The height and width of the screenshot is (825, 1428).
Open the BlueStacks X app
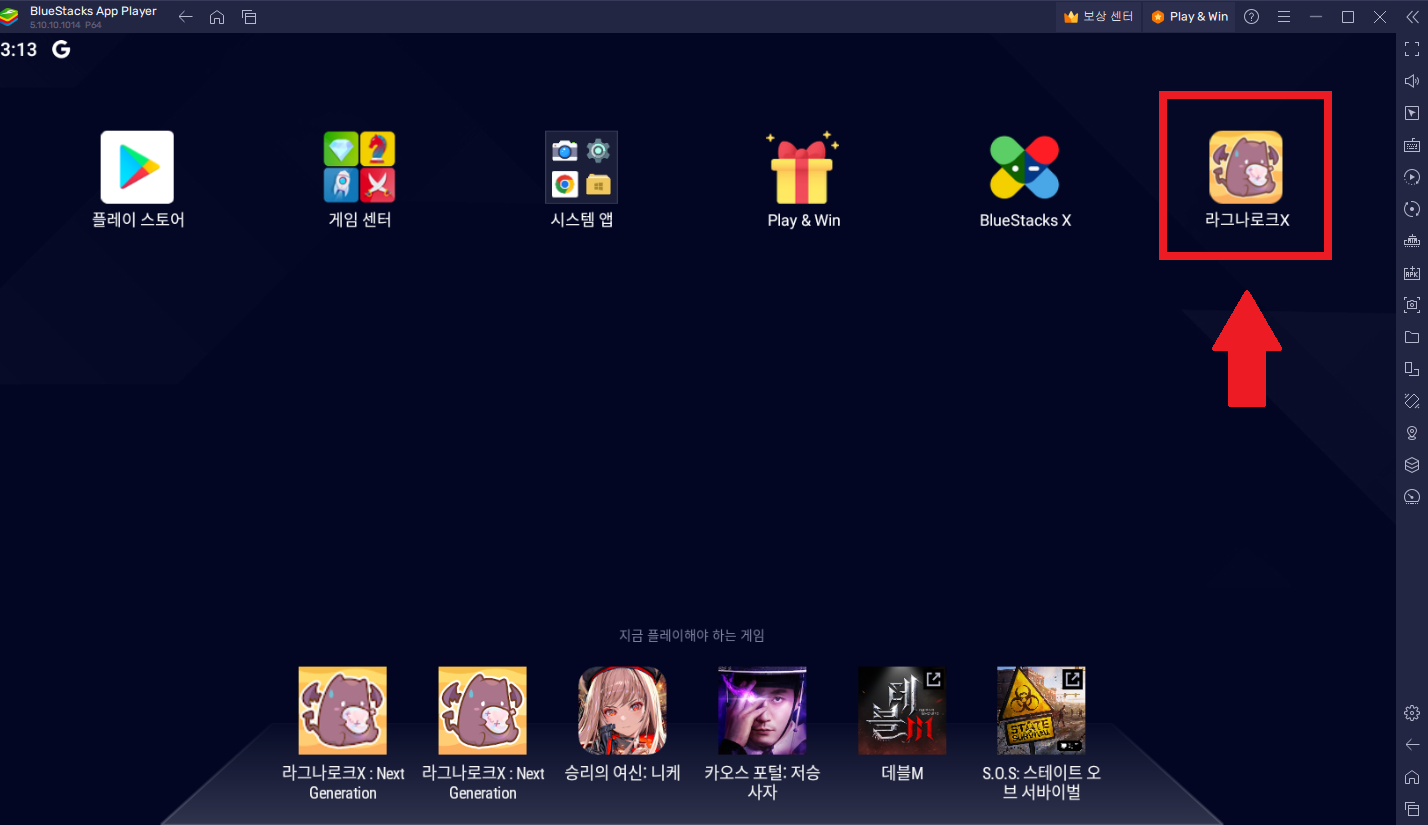click(x=1025, y=167)
